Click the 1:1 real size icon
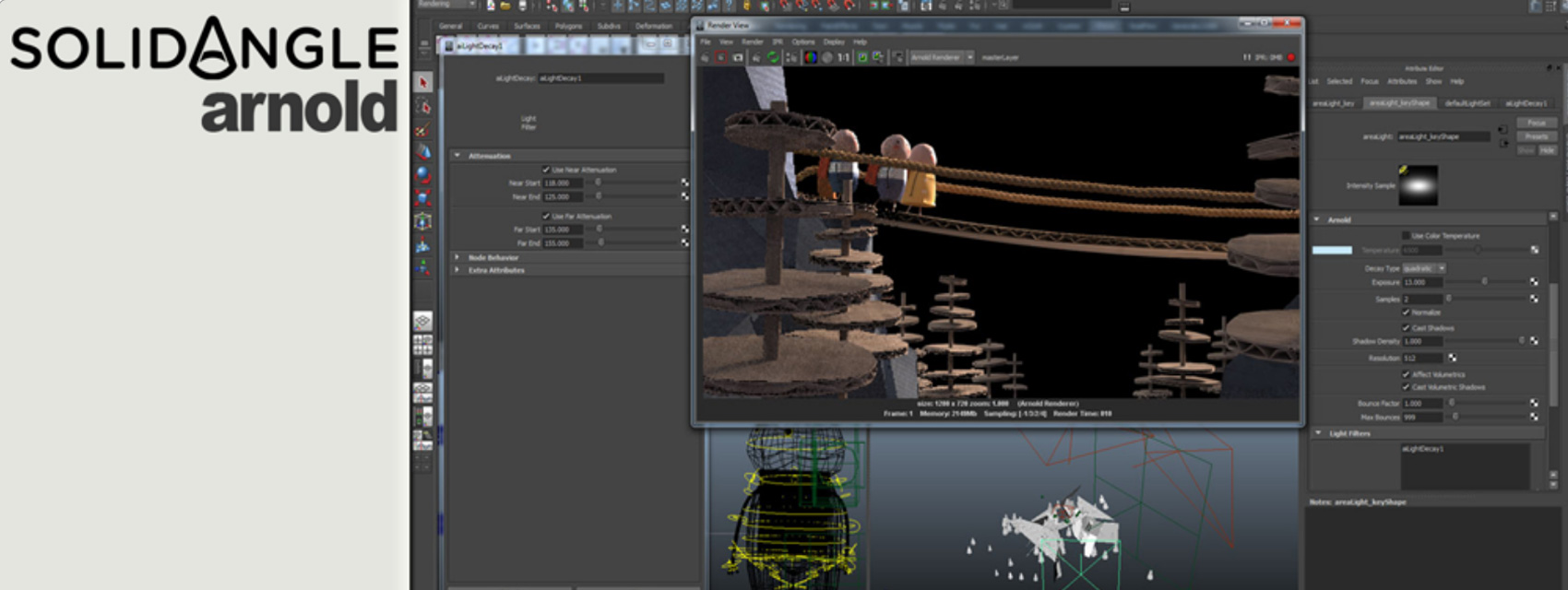Screen dimensions: 1568x590 click(x=843, y=57)
